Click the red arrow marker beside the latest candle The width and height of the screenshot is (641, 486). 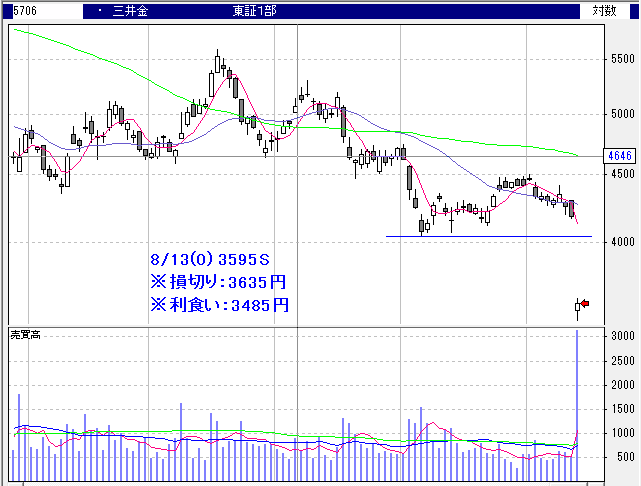point(586,303)
